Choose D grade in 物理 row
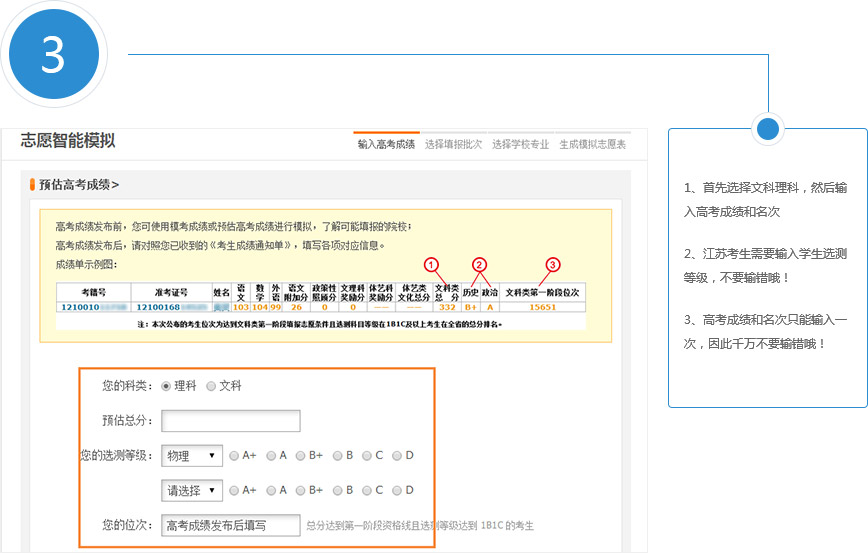The width and height of the screenshot is (868, 553). pos(397,456)
